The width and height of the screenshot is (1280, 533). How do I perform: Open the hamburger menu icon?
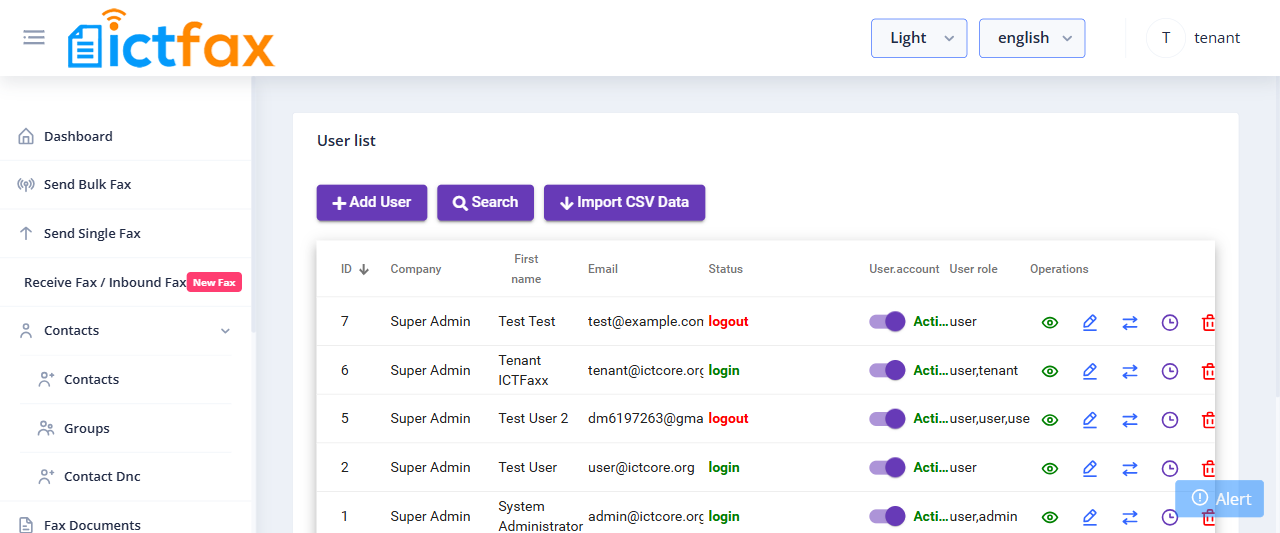pos(34,37)
